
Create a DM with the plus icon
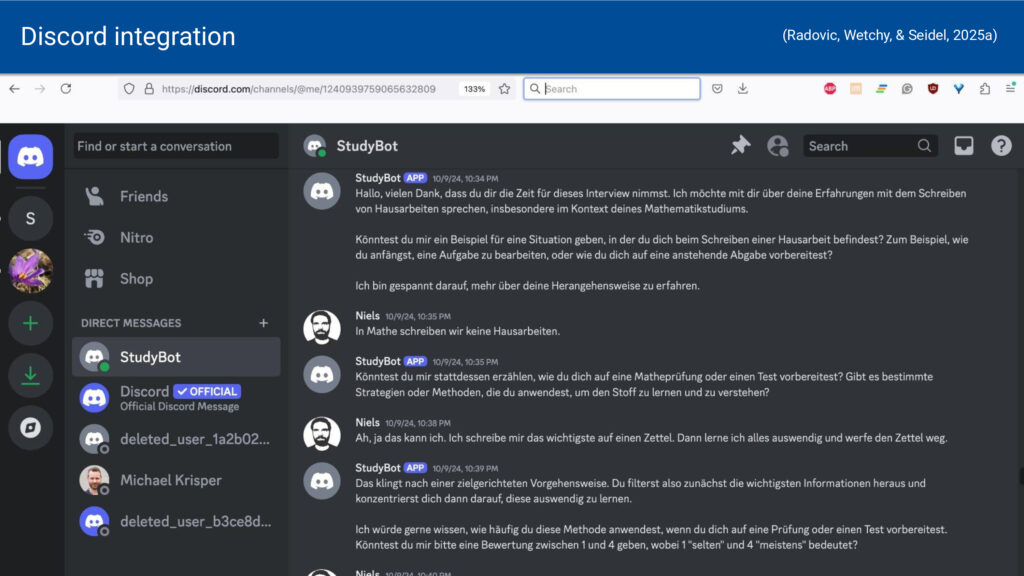pyautogui.click(x=263, y=323)
